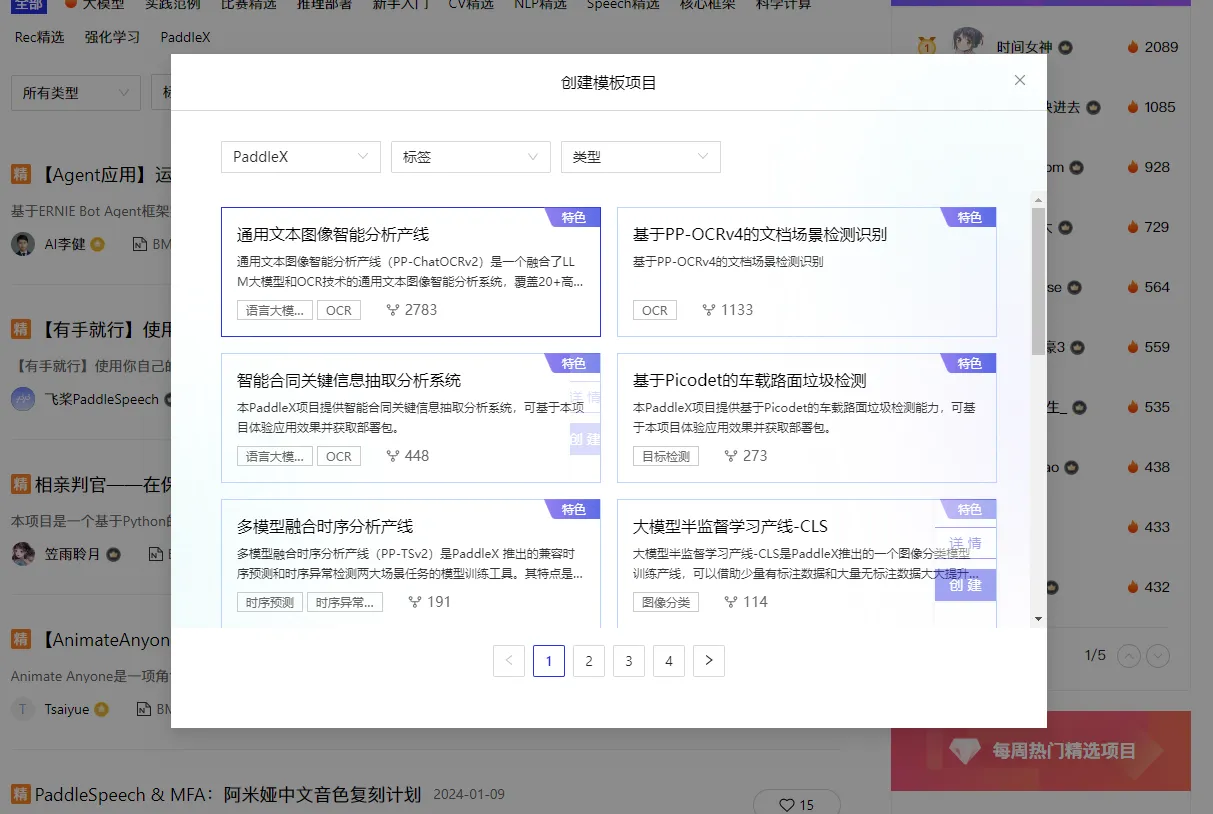Click the fork icon beside 191
1213x814 pixels.
pos(415,602)
